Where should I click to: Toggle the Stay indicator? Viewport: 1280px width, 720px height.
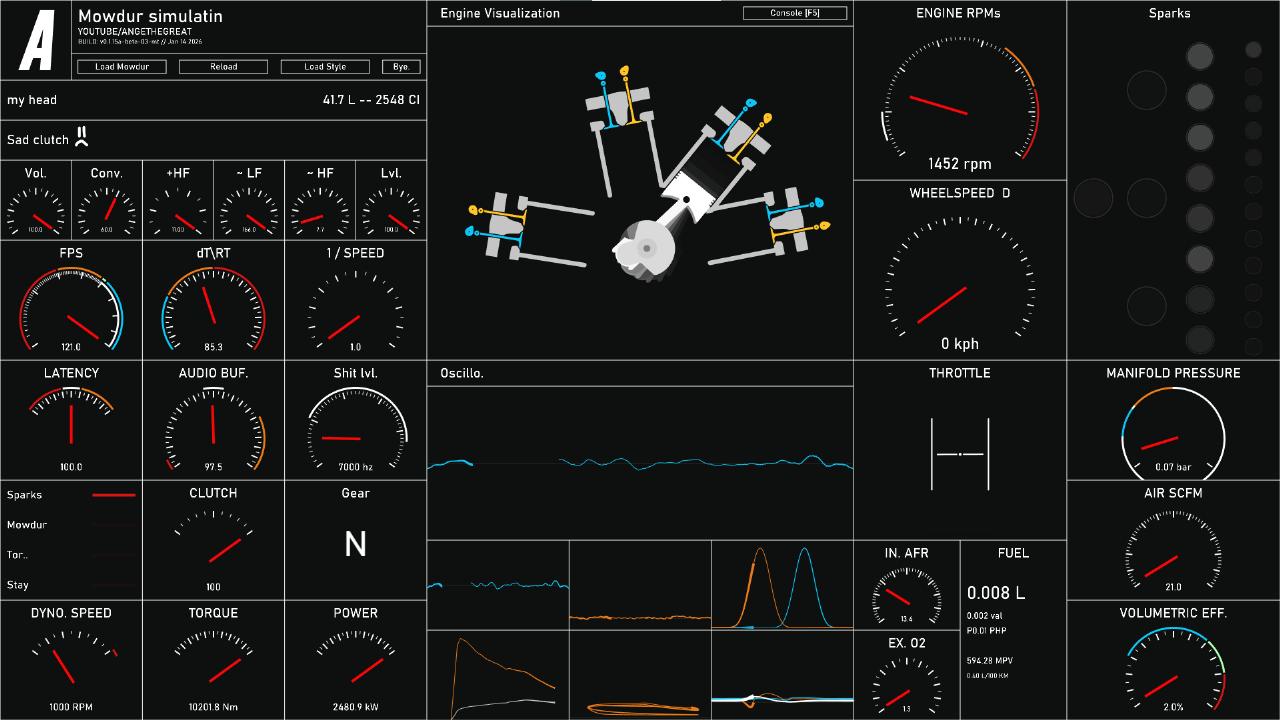[x=113, y=585]
